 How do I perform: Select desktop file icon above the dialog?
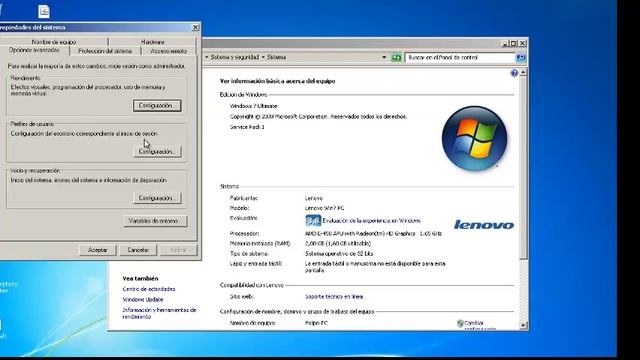pyautogui.click(x=44, y=11)
